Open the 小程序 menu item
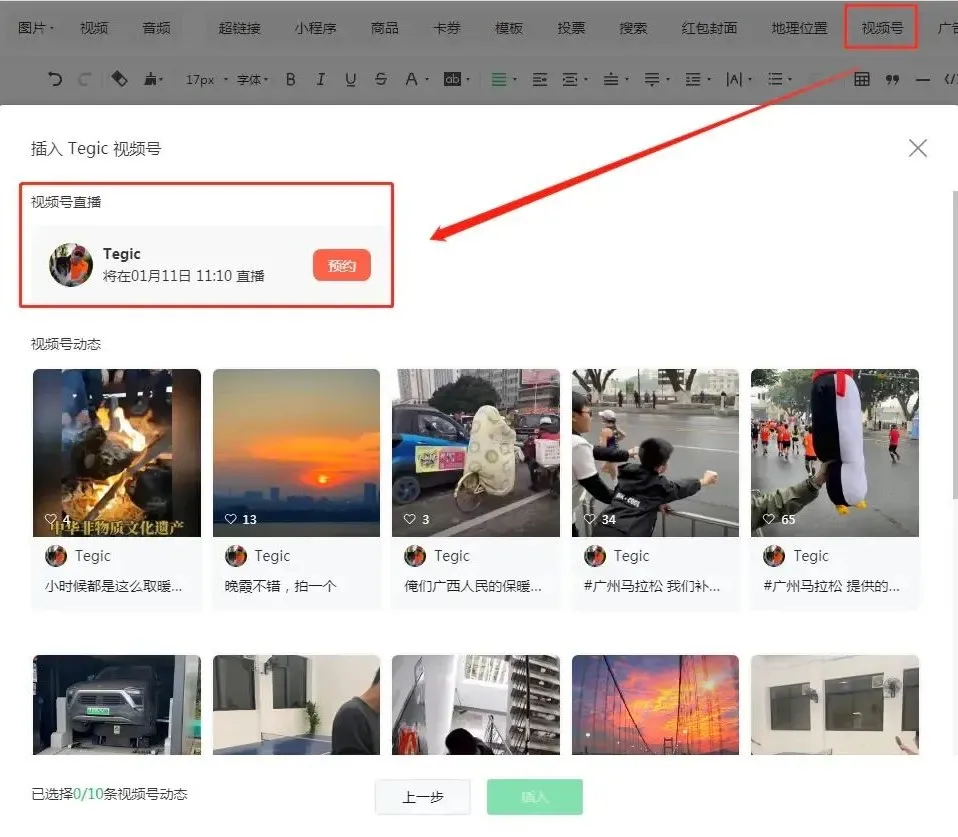 coord(315,27)
